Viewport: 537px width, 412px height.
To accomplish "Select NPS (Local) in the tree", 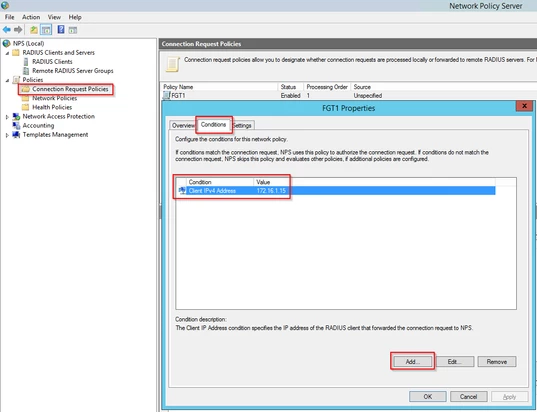I will pos(28,43).
